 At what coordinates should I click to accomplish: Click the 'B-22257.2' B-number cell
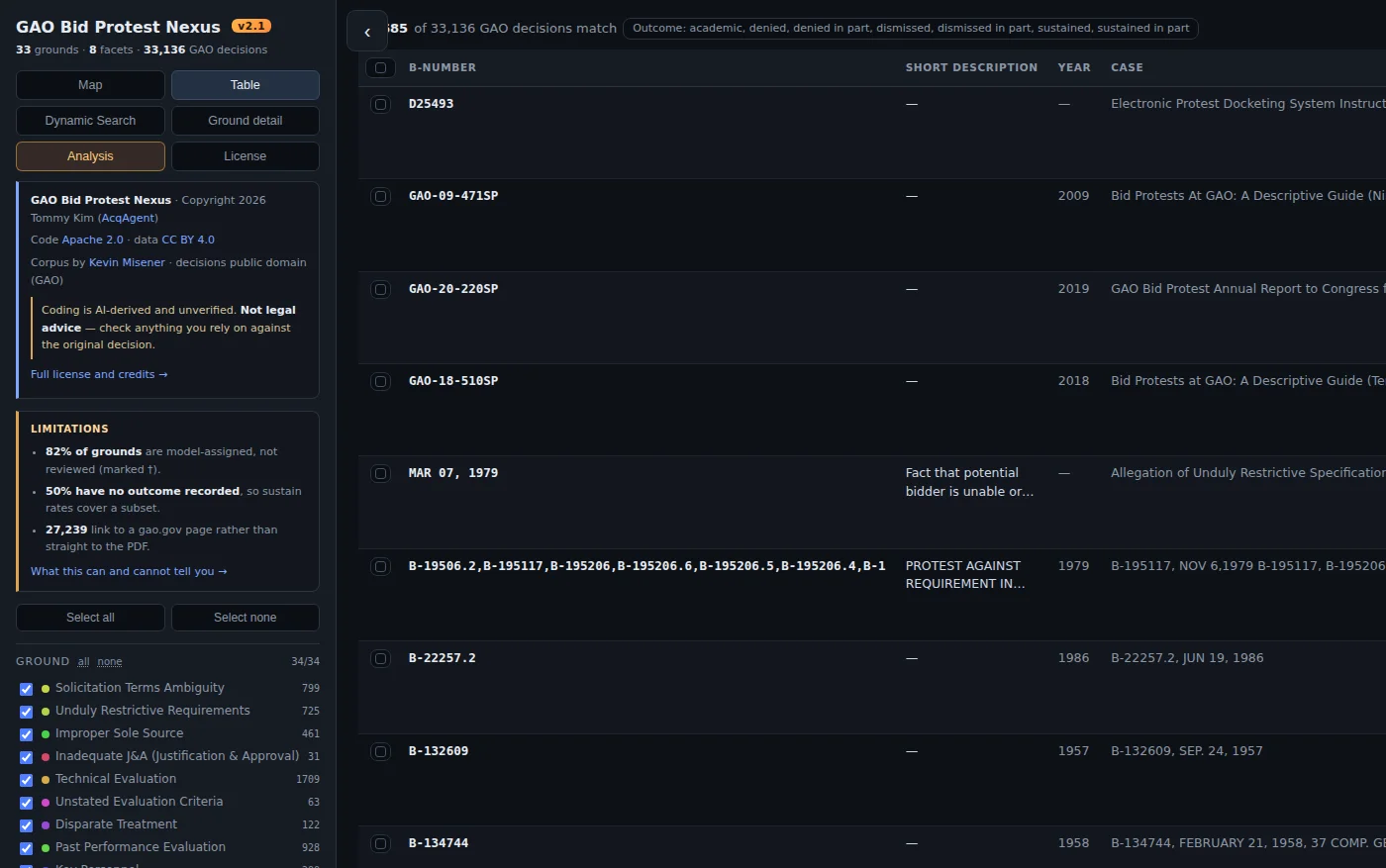coord(443,658)
